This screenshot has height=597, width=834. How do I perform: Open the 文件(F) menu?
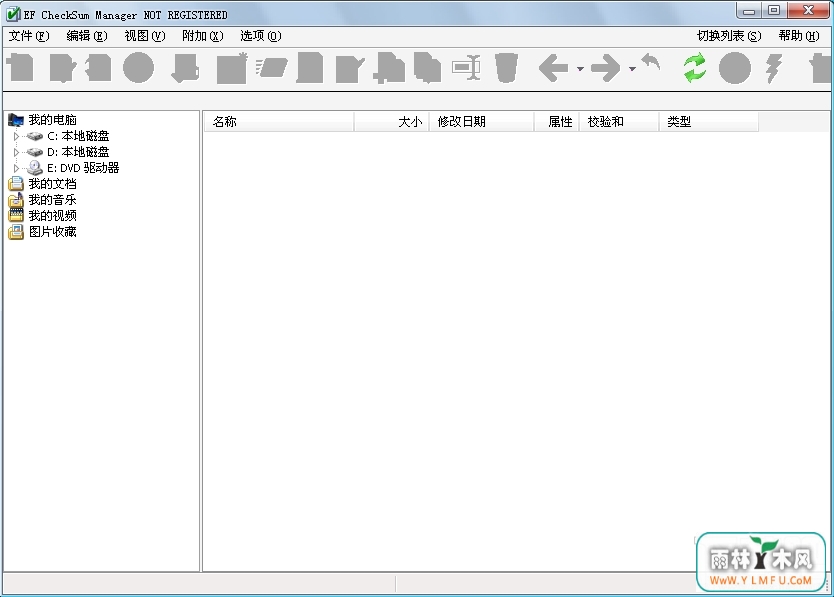(29, 36)
